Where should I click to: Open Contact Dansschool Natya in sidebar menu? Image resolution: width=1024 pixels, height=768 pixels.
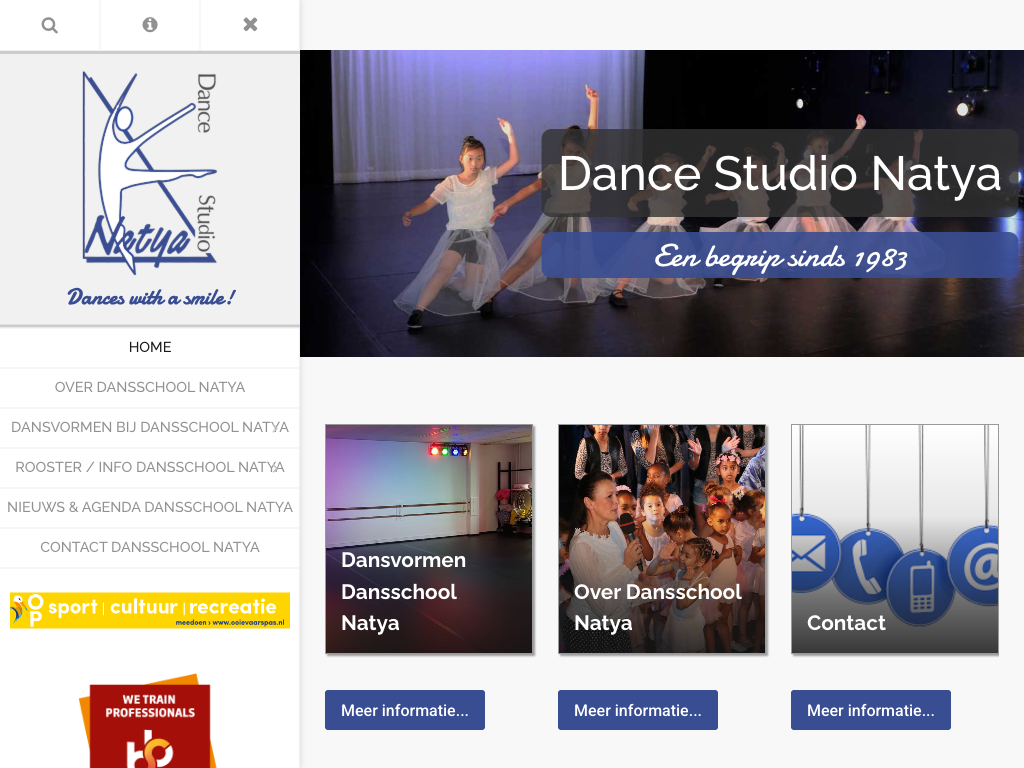150,547
